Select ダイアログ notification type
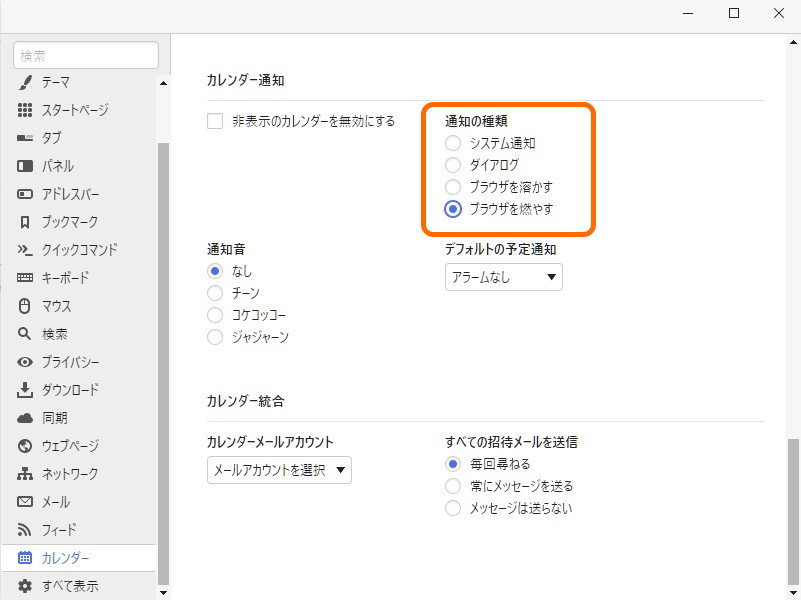The image size is (801, 600). (x=455, y=165)
